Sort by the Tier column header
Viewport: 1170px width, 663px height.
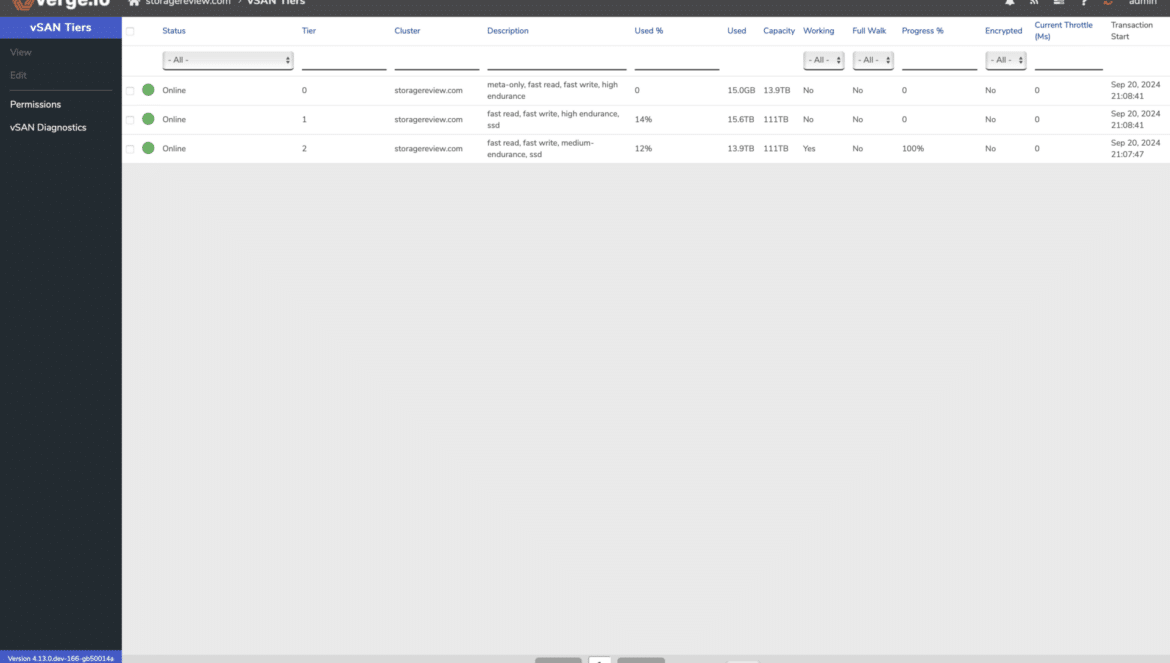309,31
